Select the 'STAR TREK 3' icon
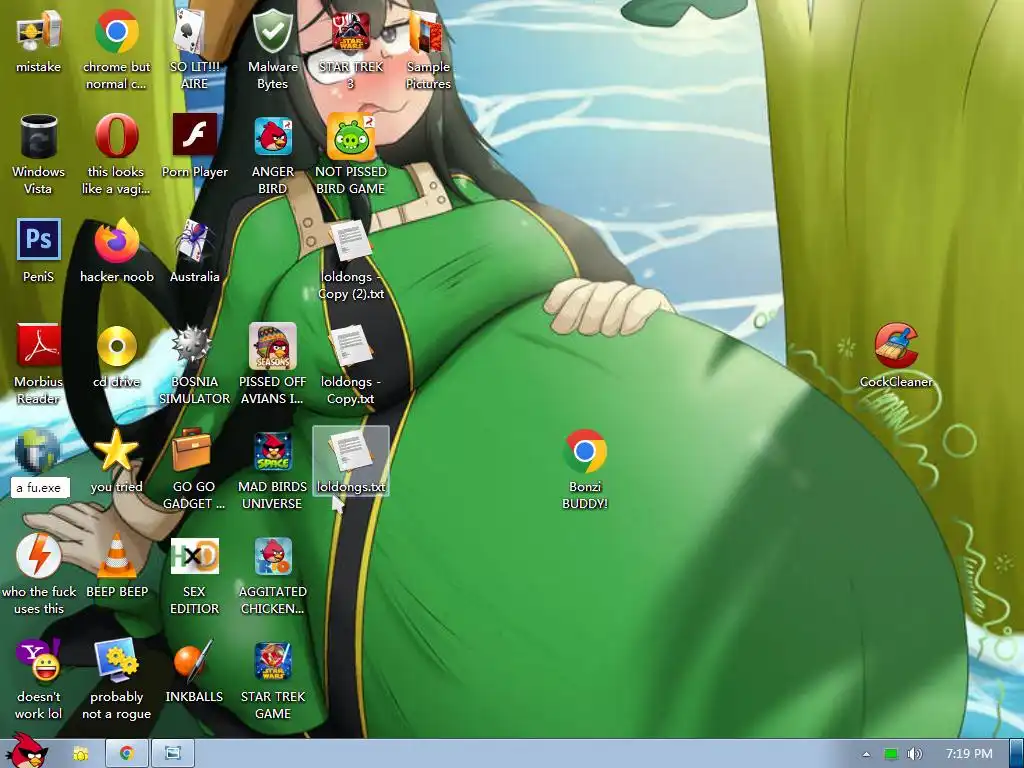The height and width of the screenshot is (768, 1024). pyautogui.click(x=351, y=31)
